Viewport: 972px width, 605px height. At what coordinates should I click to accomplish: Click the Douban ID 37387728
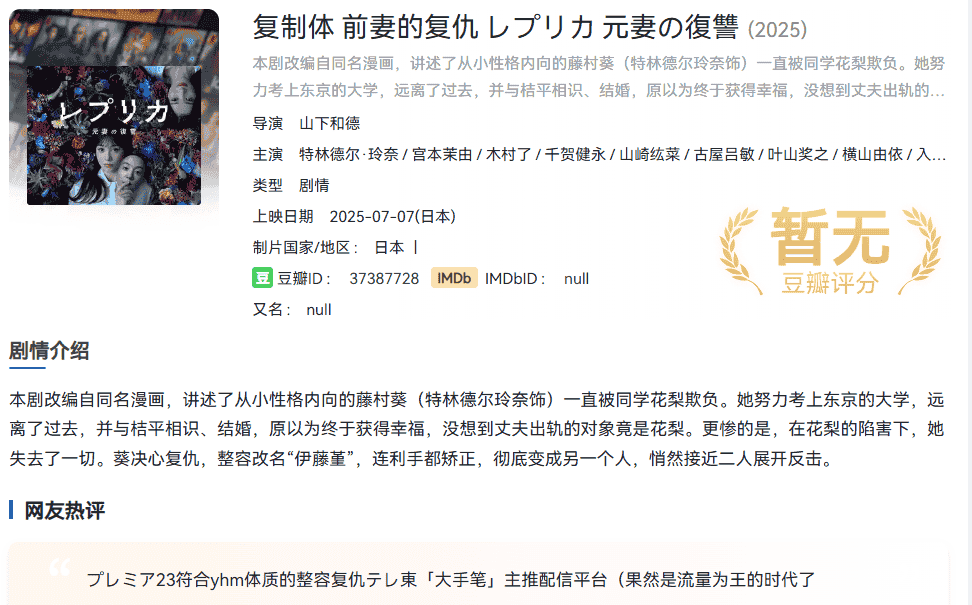point(384,279)
